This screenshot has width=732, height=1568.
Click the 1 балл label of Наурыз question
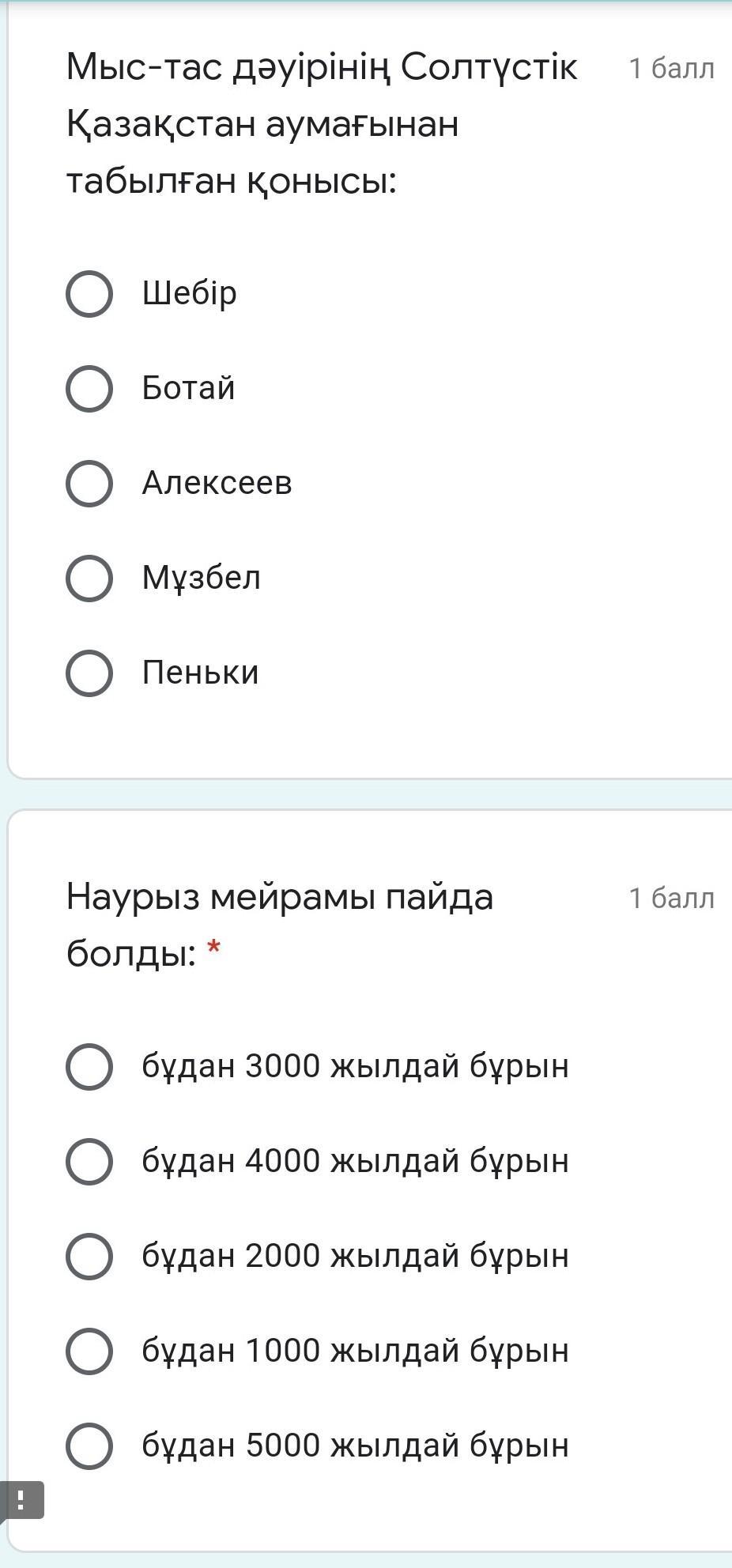tap(671, 899)
